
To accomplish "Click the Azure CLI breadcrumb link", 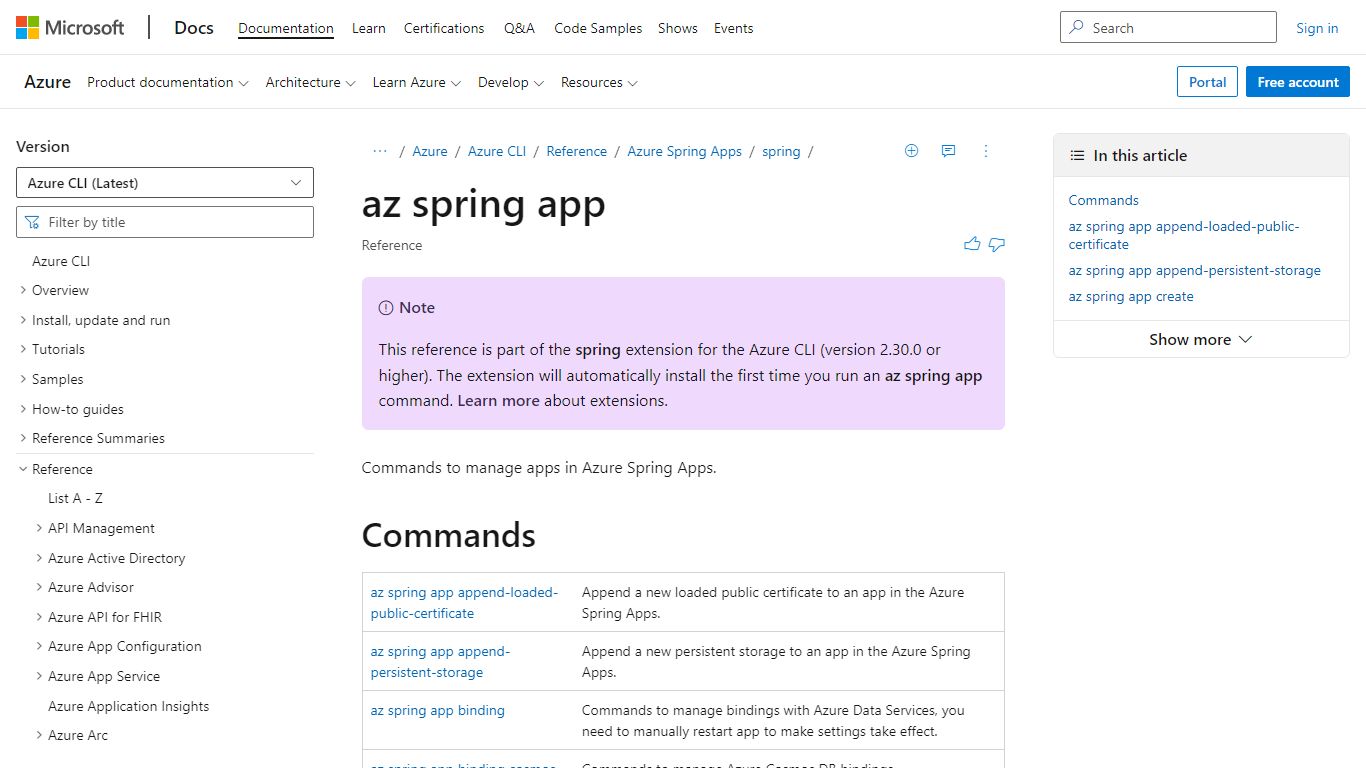I will [x=497, y=151].
